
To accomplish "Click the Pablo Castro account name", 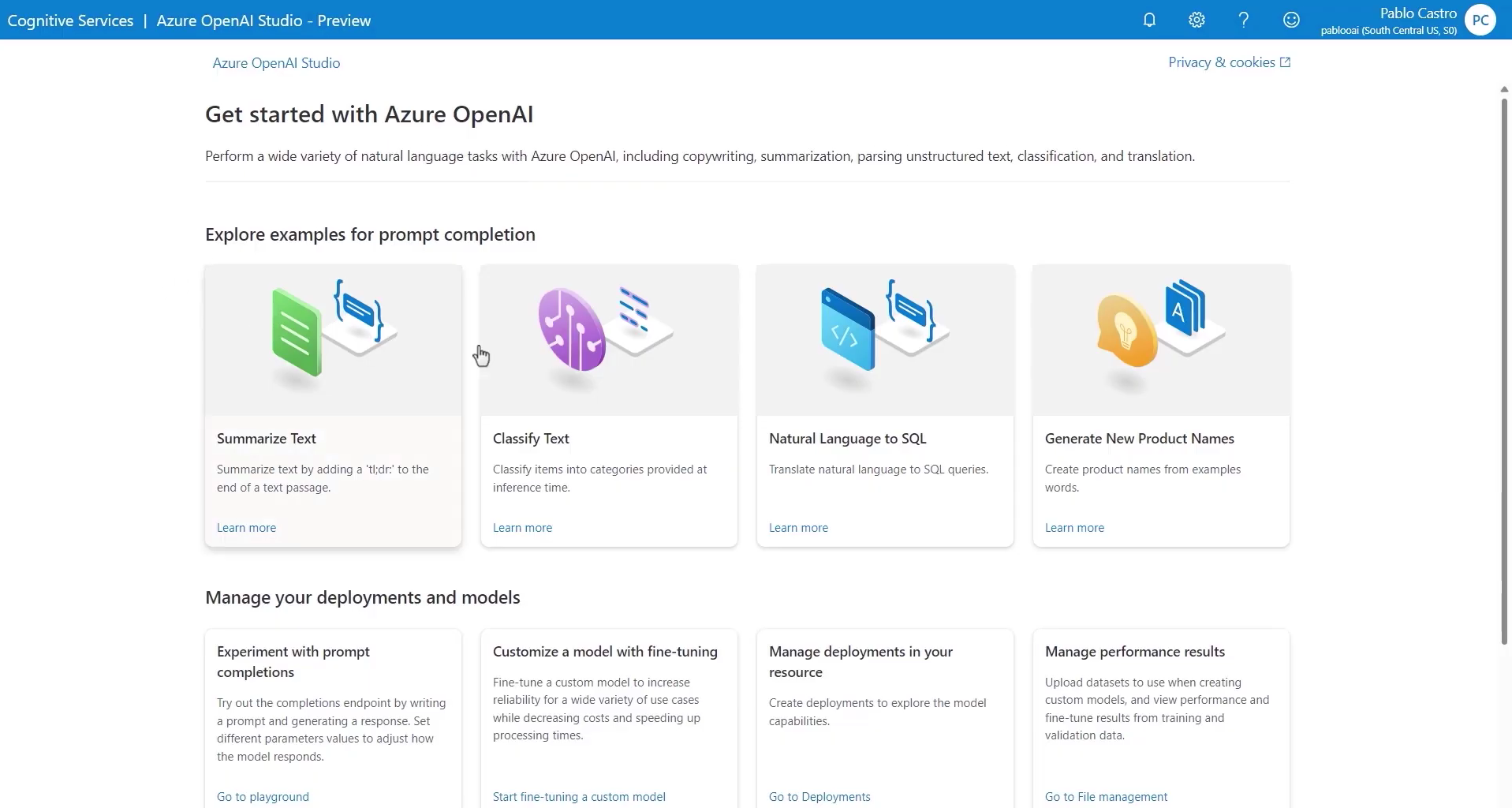I will (1418, 13).
